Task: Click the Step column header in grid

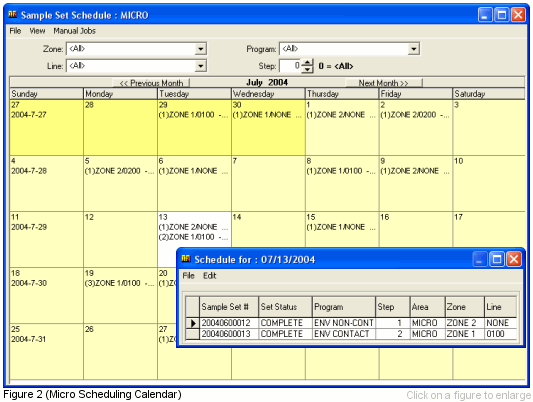Action: [x=393, y=307]
